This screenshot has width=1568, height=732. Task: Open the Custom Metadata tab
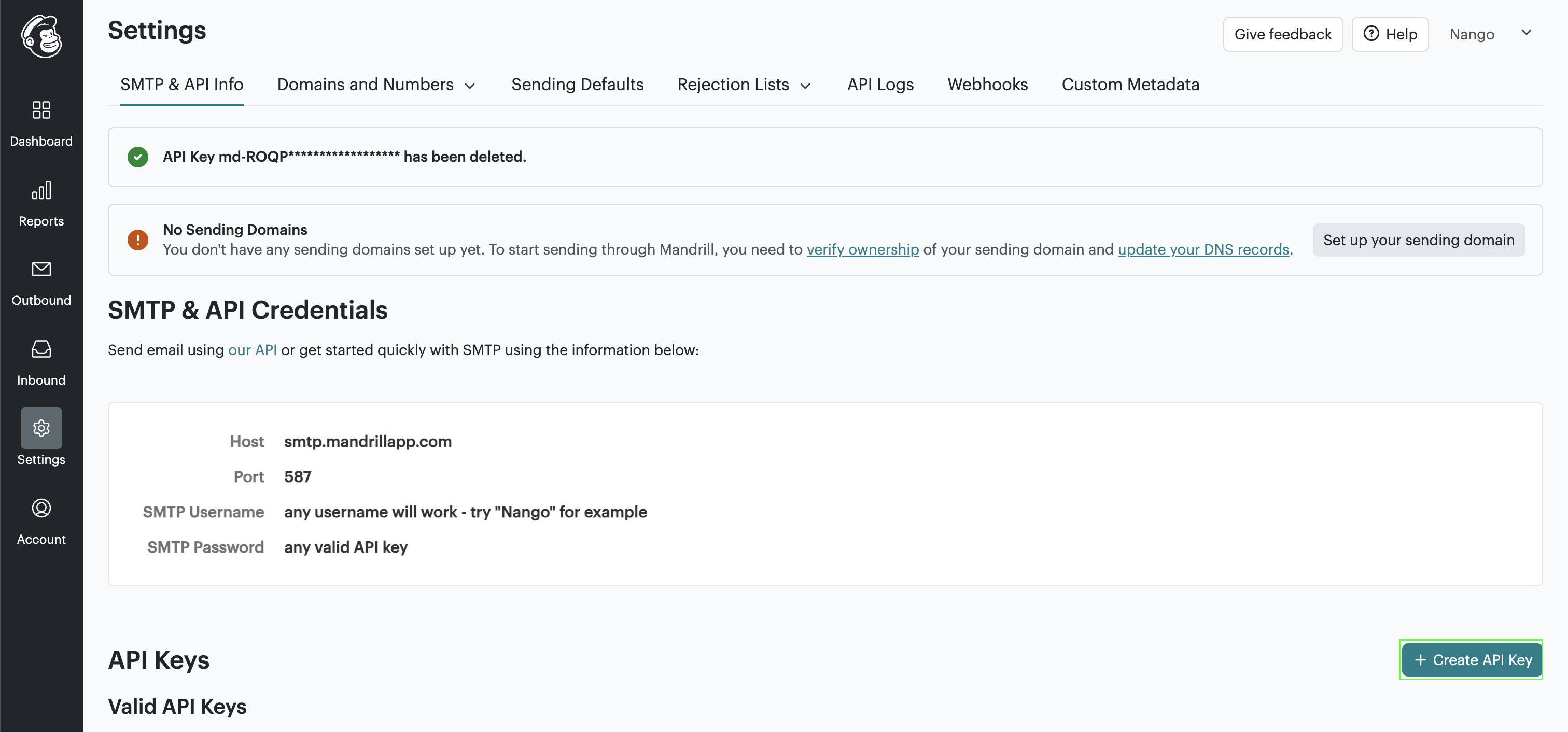(1131, 85)
